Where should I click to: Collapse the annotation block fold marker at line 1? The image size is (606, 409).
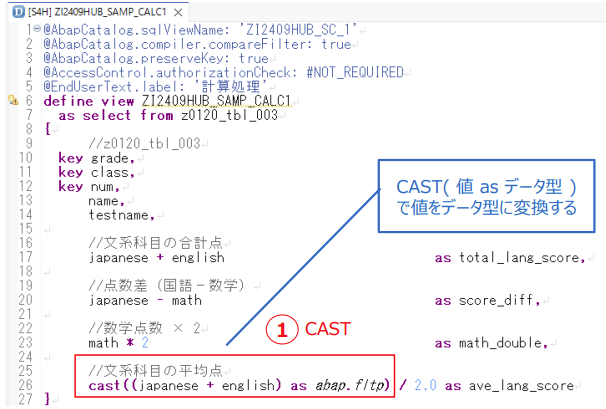pyautogui.click(x=37, y=28)
